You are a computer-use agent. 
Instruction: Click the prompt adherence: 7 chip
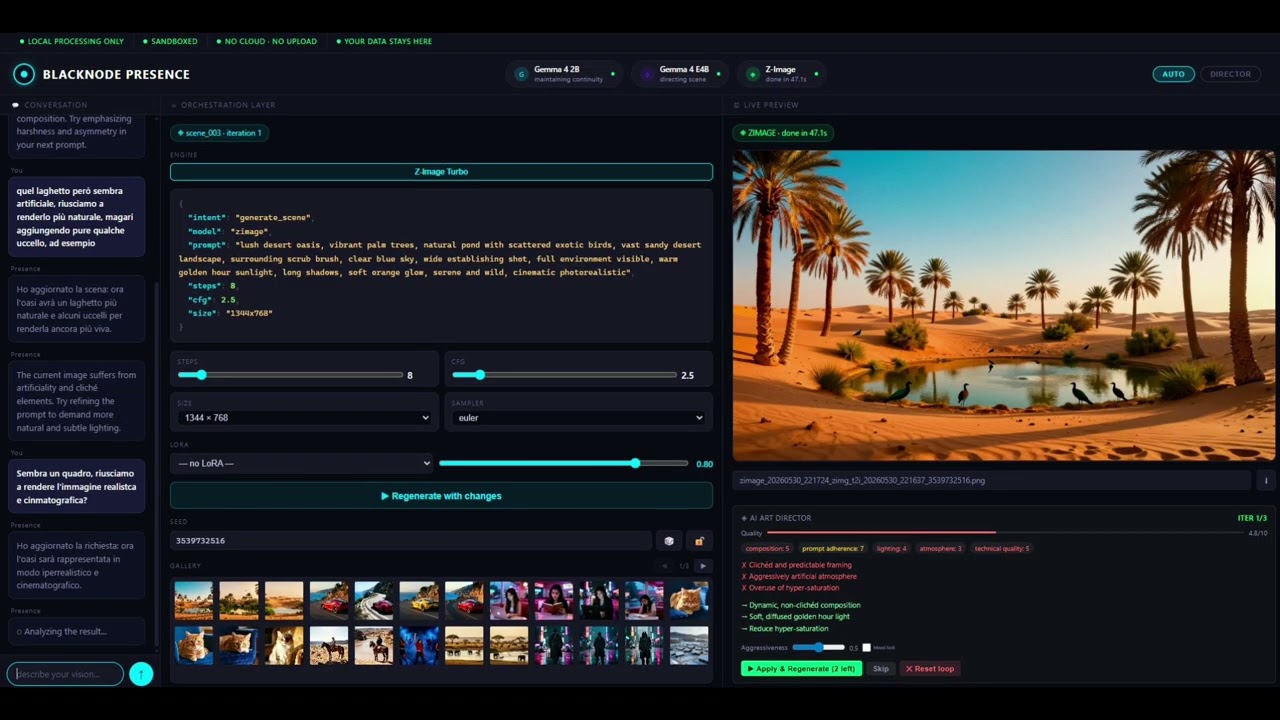point(833,549)
